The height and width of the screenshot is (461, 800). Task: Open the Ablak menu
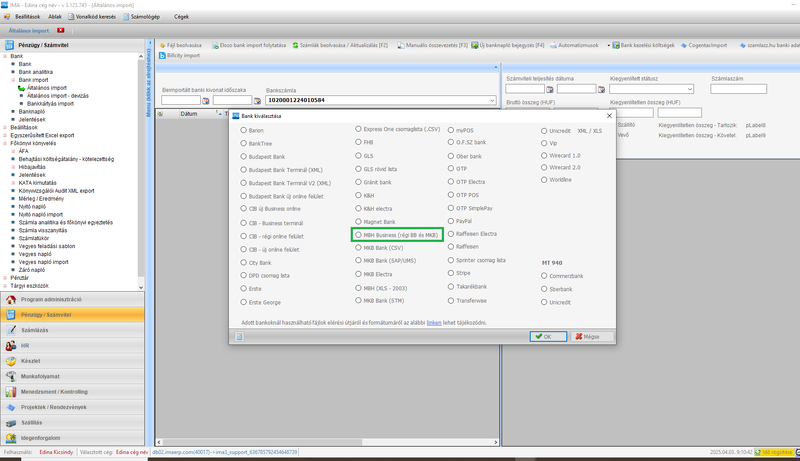click(55, 17)
